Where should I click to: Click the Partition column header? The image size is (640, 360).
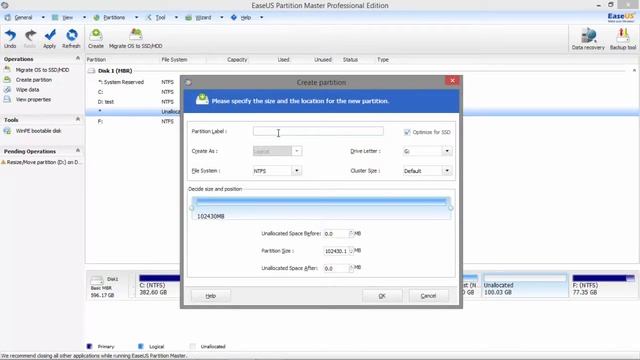pos(96,60)
